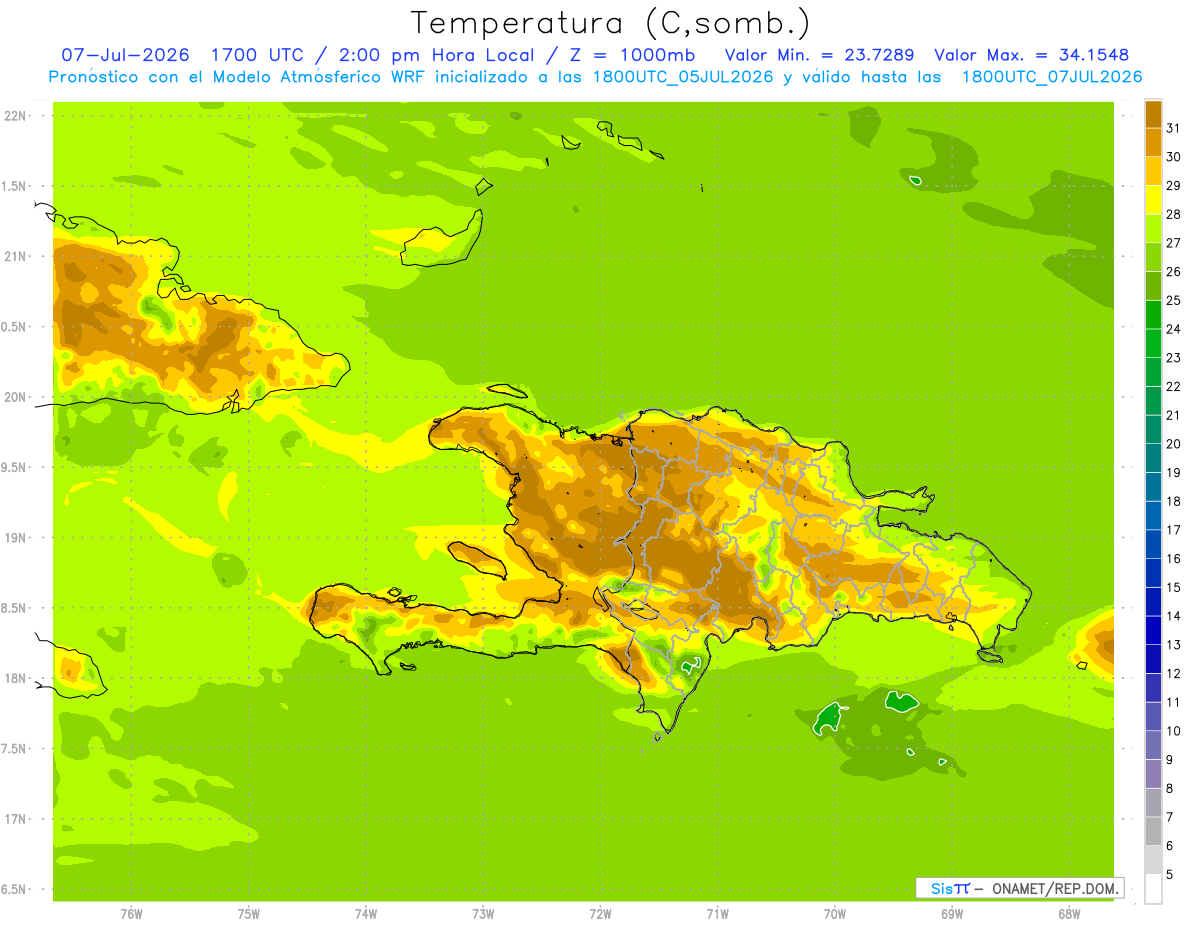1200x927 pixels.
Task: Click the latitude tick "9.5N"
Action: coord(14,468)
